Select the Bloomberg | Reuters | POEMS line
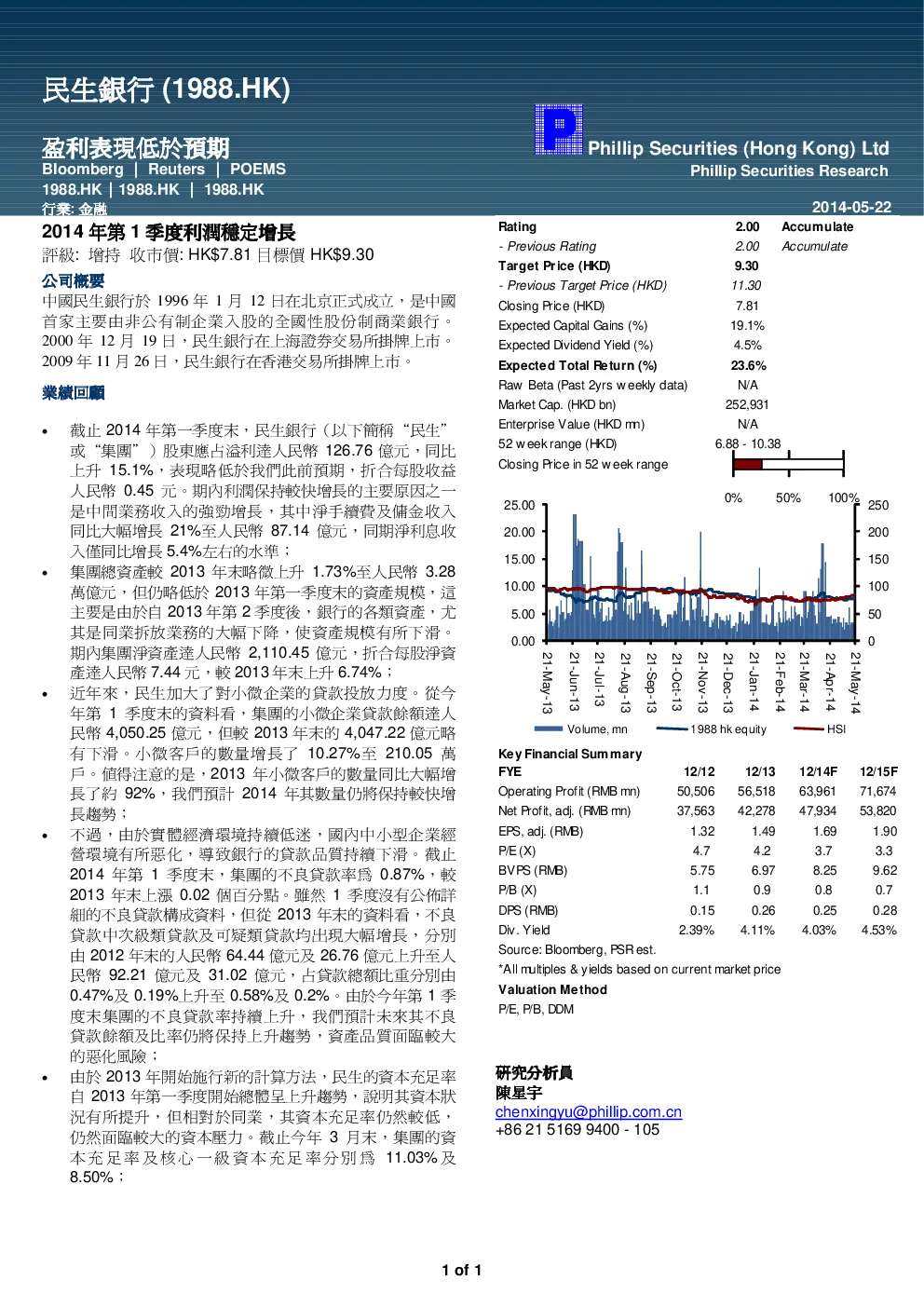 164,169
